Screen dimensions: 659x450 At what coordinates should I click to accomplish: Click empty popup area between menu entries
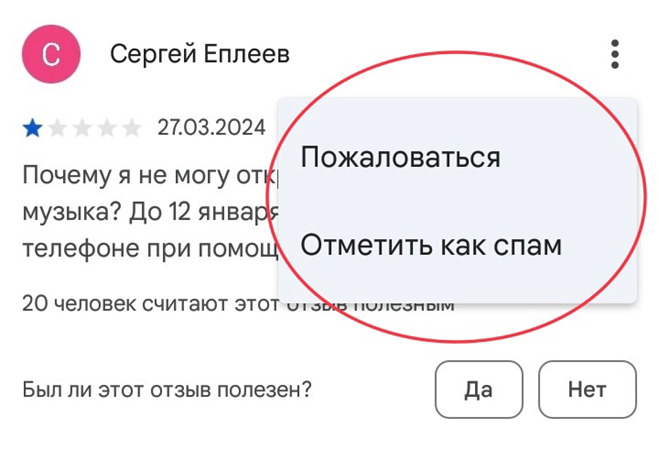(457, 202)
